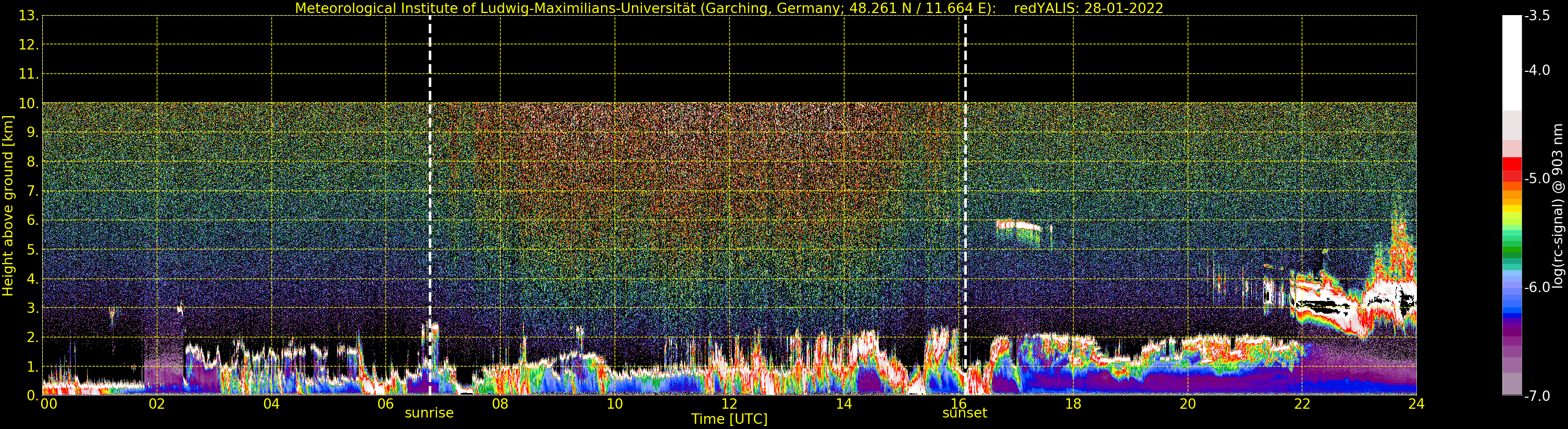Click the 'Height above ground [km]' axis label
The width and height of the screenshot is (1568, 429).
pos(8,206)
